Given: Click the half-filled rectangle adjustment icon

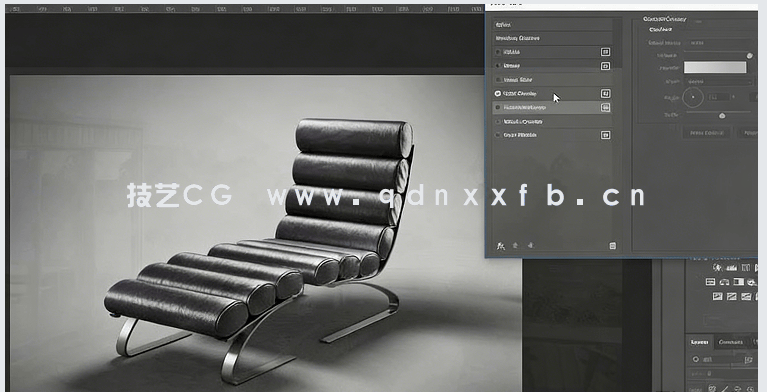Looking at the screenshot, I should tap(739, 282).
